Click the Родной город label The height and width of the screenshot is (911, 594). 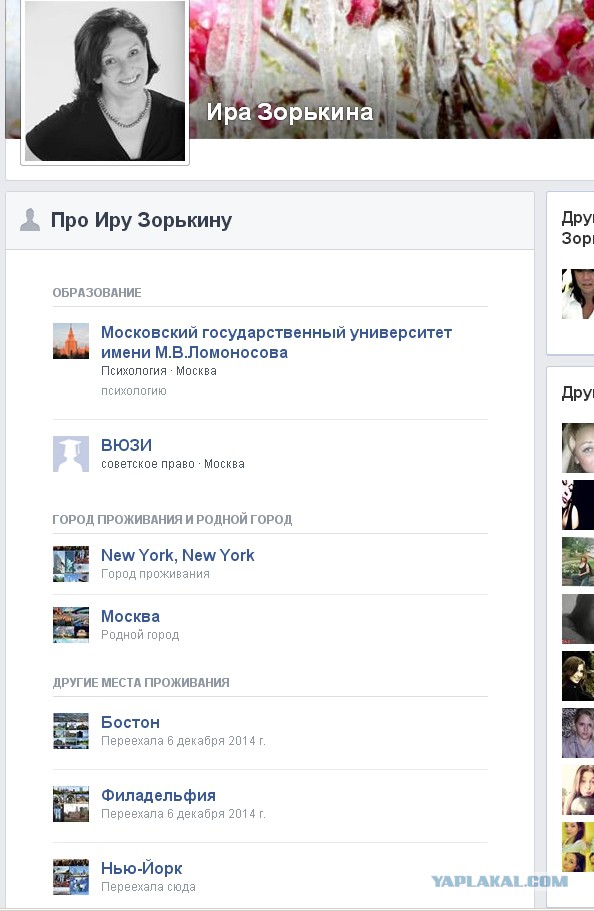coord(140,635)
